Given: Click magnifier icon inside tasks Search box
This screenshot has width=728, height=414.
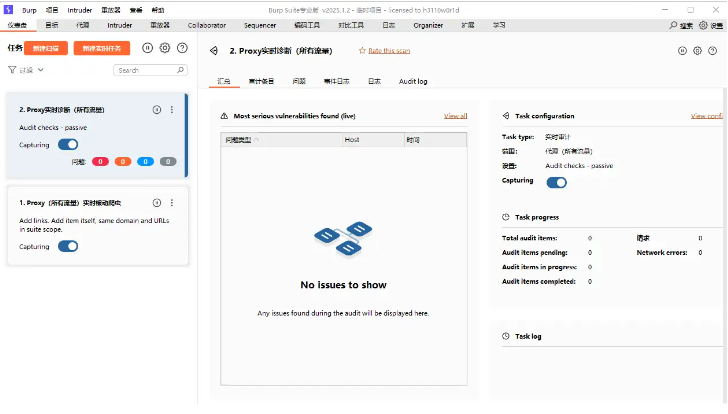Looking at the screenshot, I should [x=181, y=70].
